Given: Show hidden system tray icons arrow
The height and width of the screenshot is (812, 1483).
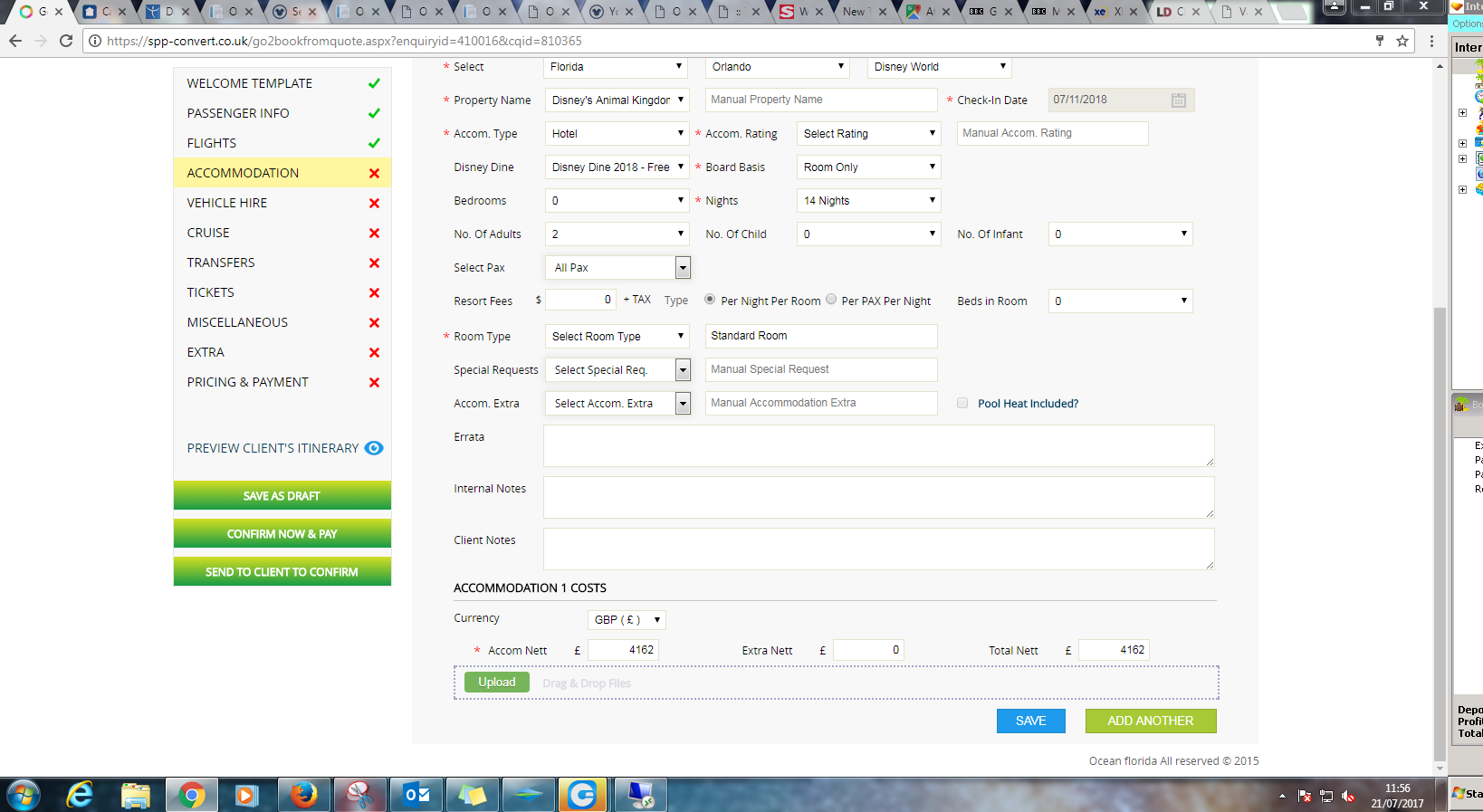Looking at the screenshot, I should click(1282, 796).
